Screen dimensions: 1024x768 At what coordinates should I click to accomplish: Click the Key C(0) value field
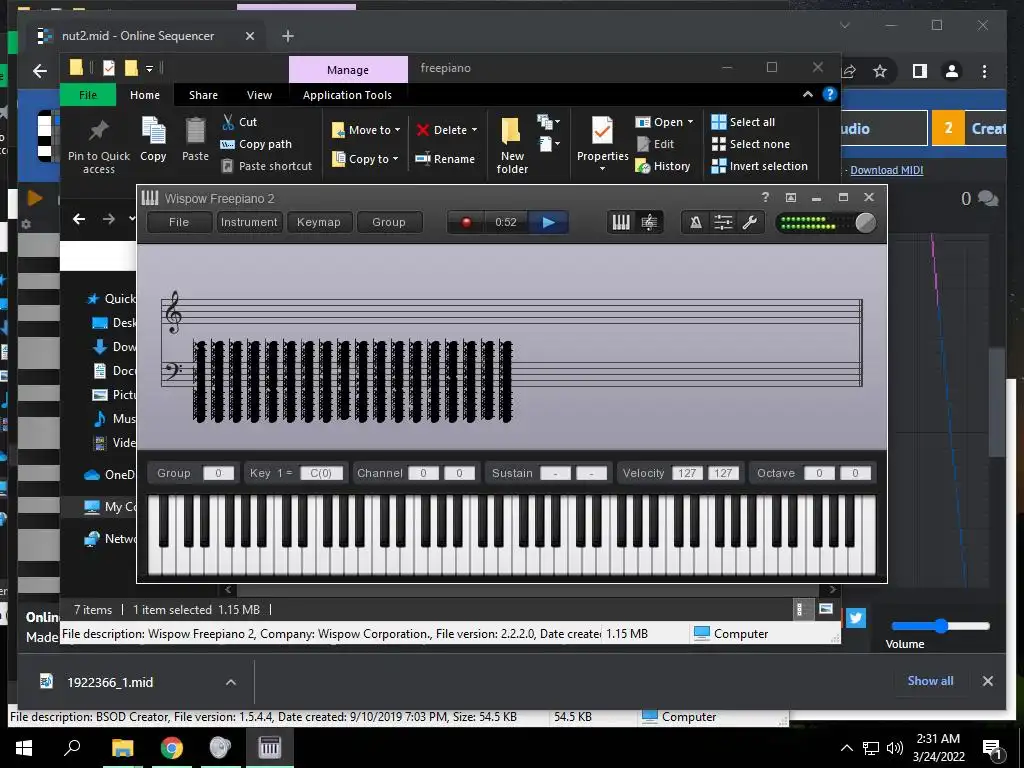pyautogui.click(x=321, y=473)
